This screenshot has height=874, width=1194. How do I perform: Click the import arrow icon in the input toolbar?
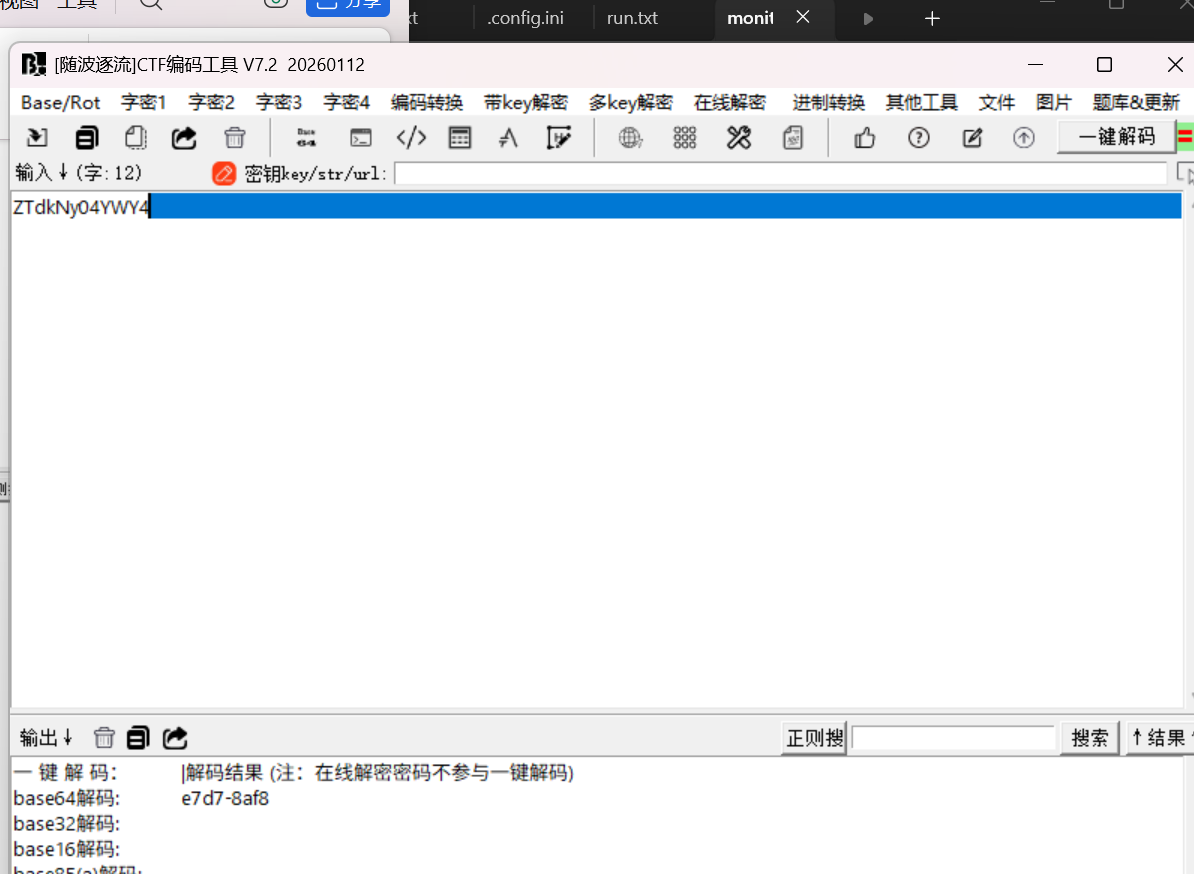[36, 138]
